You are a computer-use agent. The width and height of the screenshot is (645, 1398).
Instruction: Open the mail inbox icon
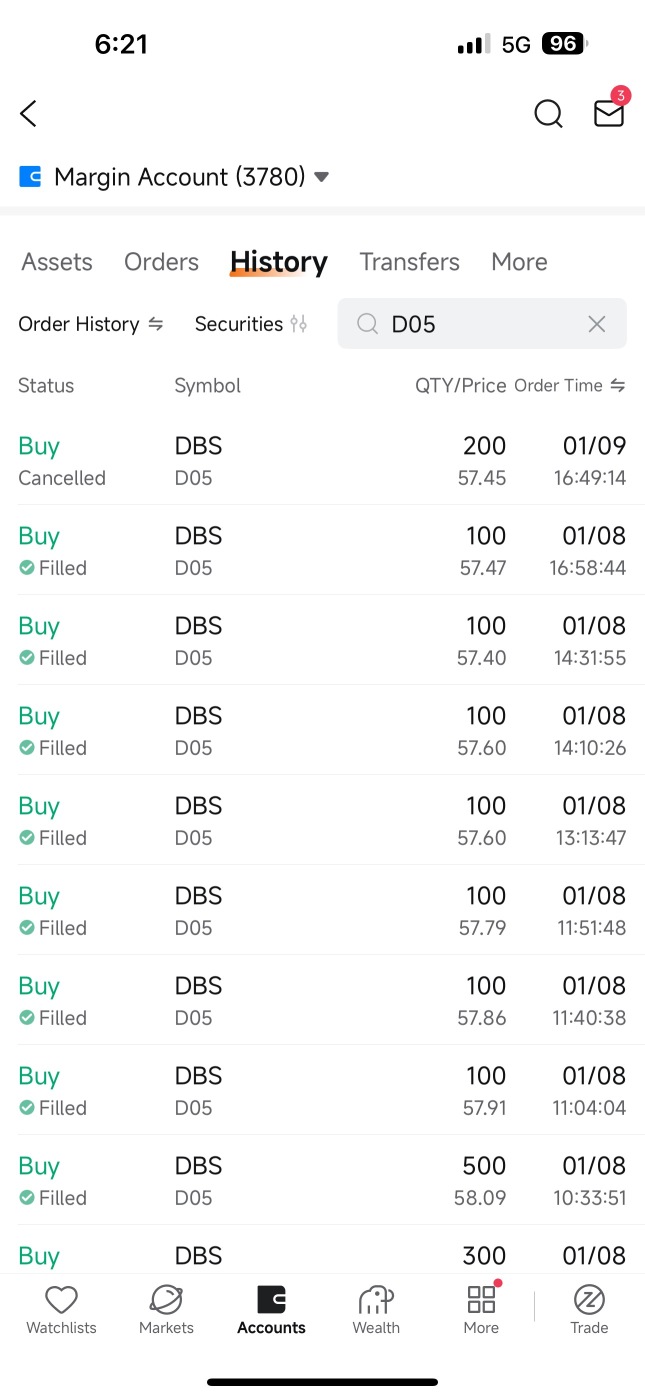tap(609, 112)
